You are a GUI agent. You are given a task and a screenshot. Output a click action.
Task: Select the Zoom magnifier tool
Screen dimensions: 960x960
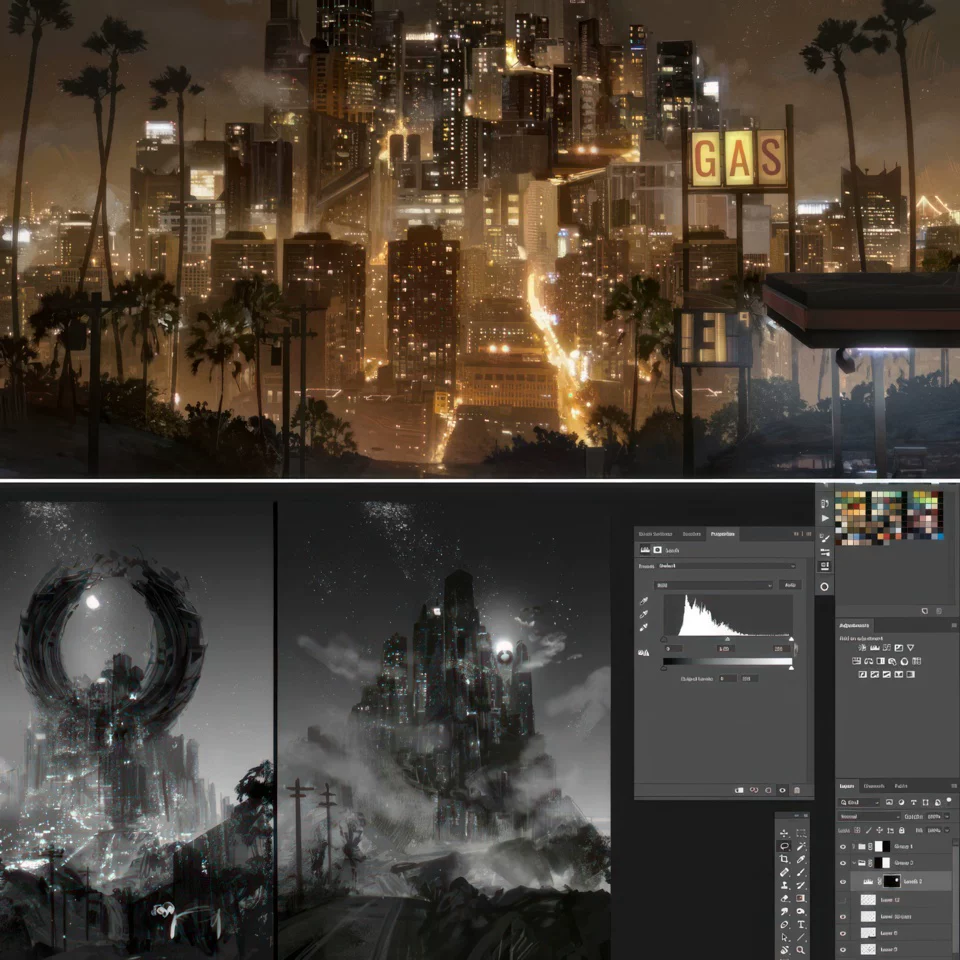tap(800, 950)
